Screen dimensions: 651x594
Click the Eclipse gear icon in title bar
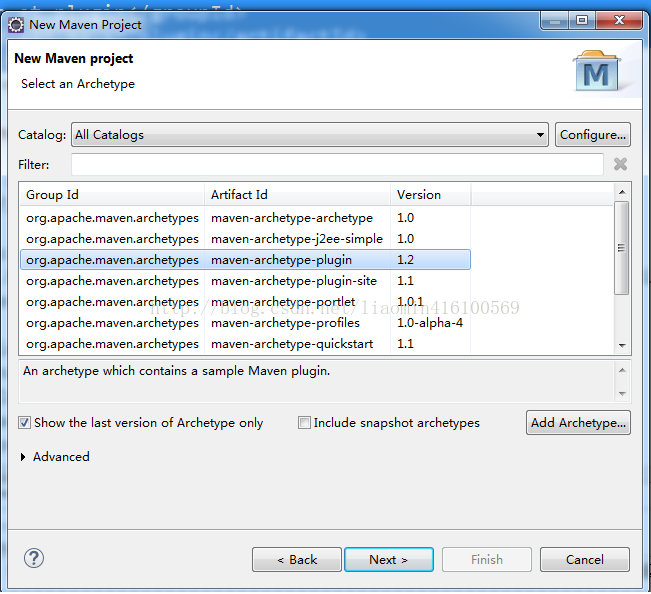click(x=16, y=25)
